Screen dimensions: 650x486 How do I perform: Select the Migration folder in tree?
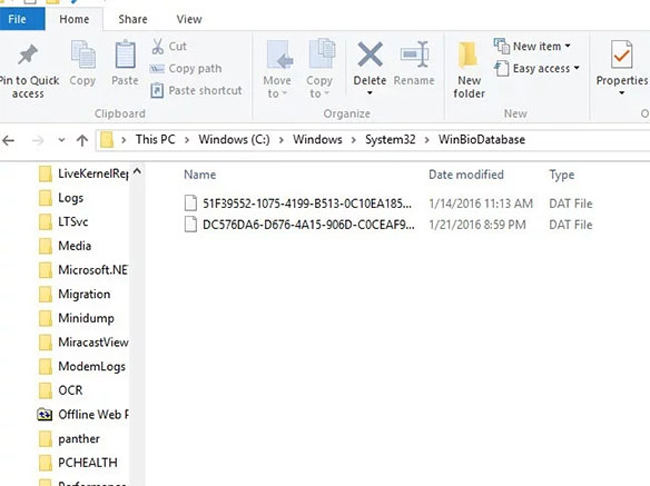pyautogui.click(x=75, y=294)
